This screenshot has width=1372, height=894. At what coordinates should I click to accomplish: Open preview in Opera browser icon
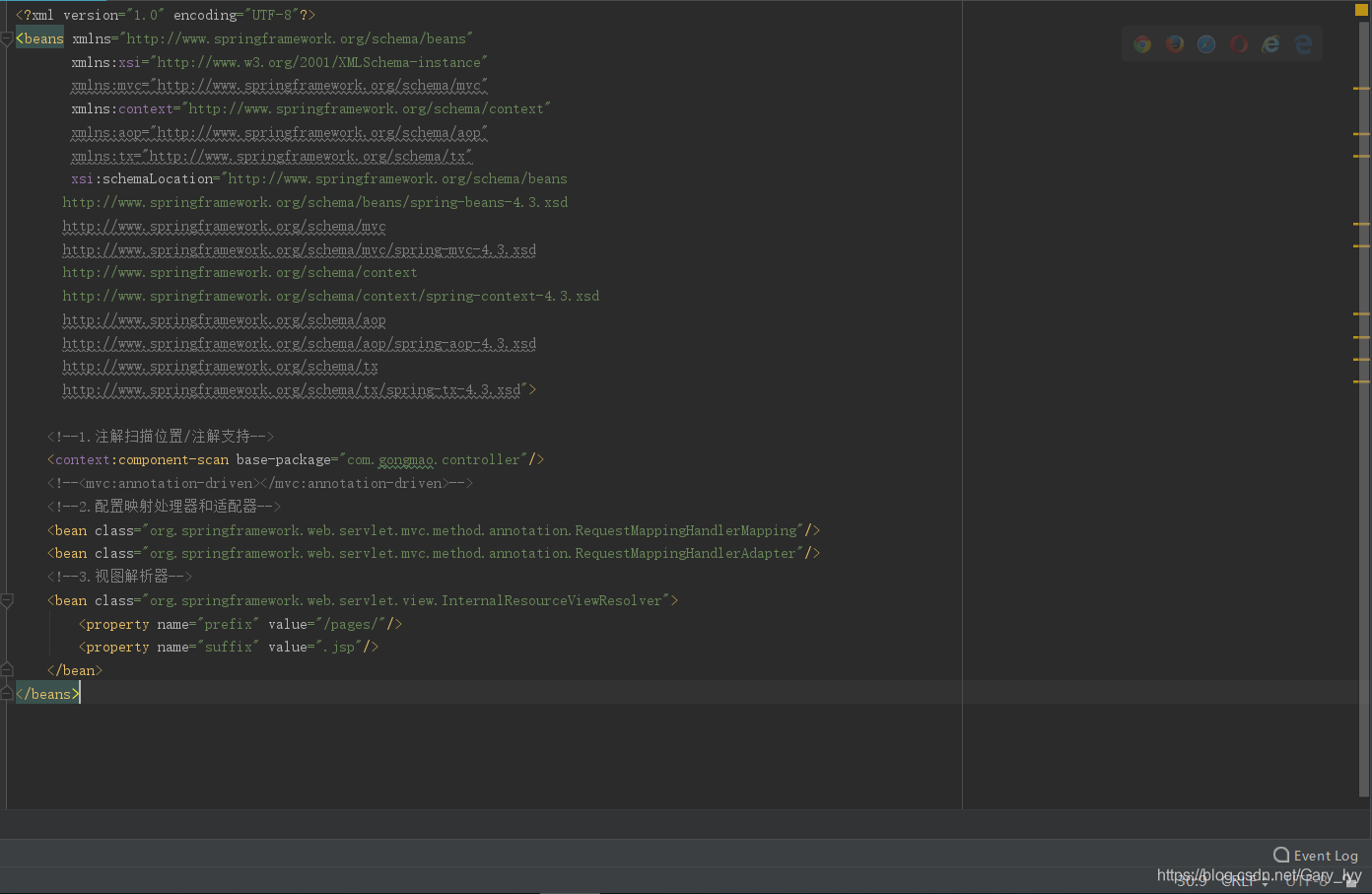1239,44
